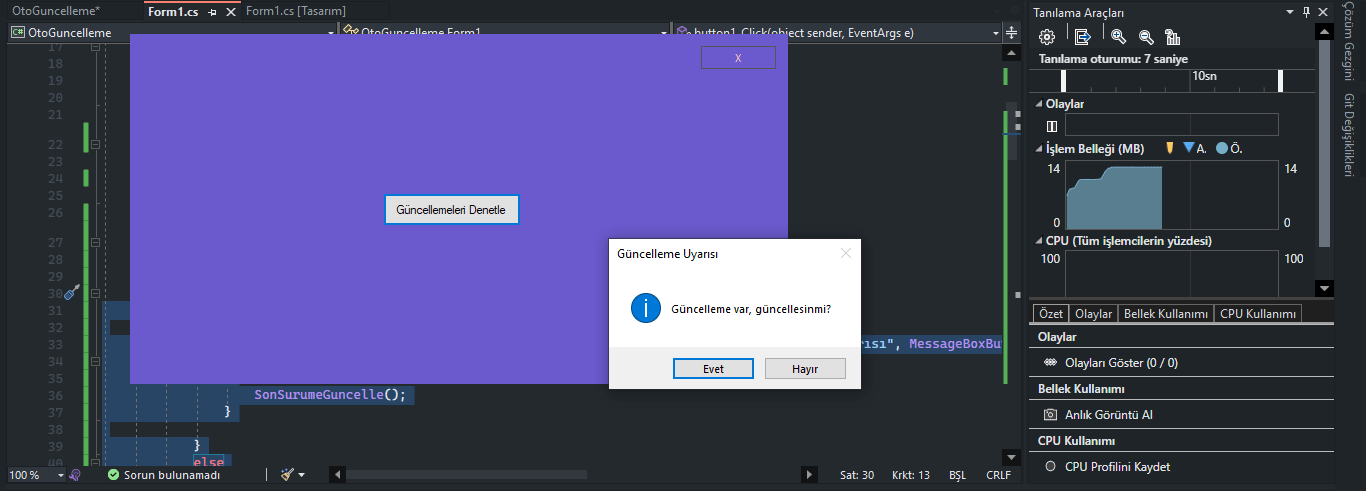Image resolution: width=1366 pixels, height=491 pixels.
Task: Click the İşlem Belleği memory graph
Action: point(1172,196)
